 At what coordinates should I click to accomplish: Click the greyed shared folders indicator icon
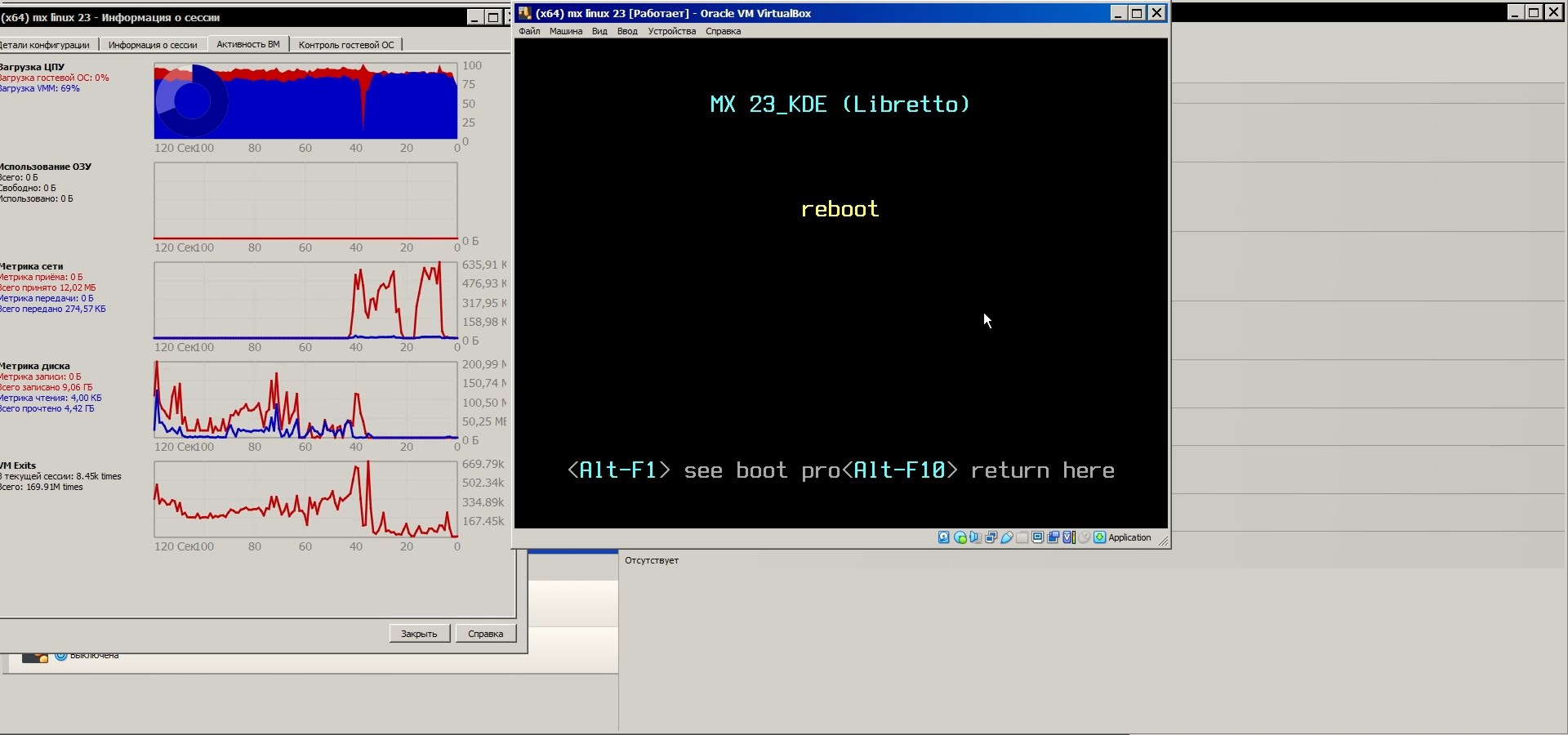[x=1022, y=537]
